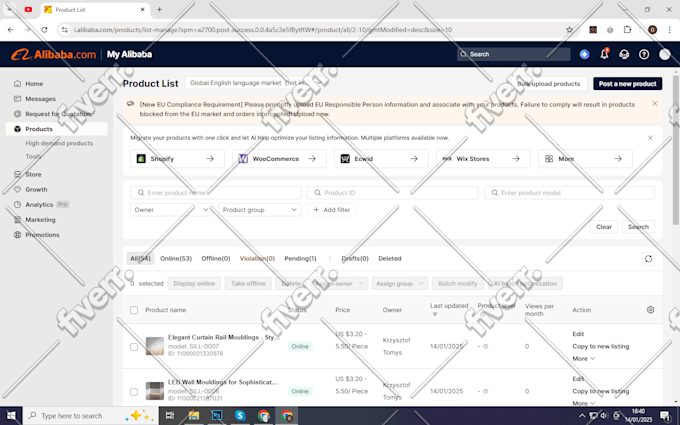680x425 pixels.
Task: Open More migration platforms
Action: 585,159
